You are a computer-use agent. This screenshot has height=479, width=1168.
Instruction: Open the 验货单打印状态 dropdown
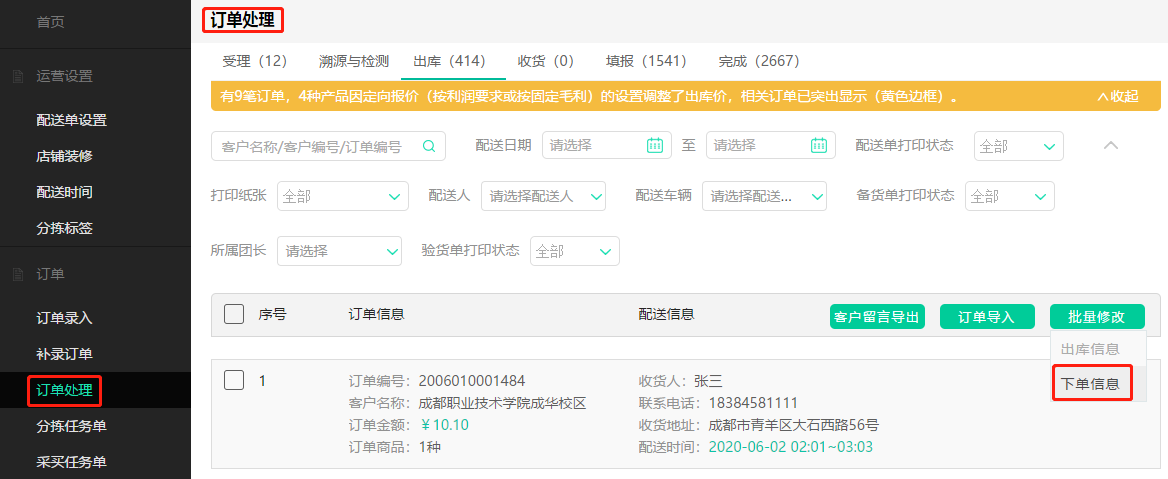pyautogui.click(x=574, y=251)
